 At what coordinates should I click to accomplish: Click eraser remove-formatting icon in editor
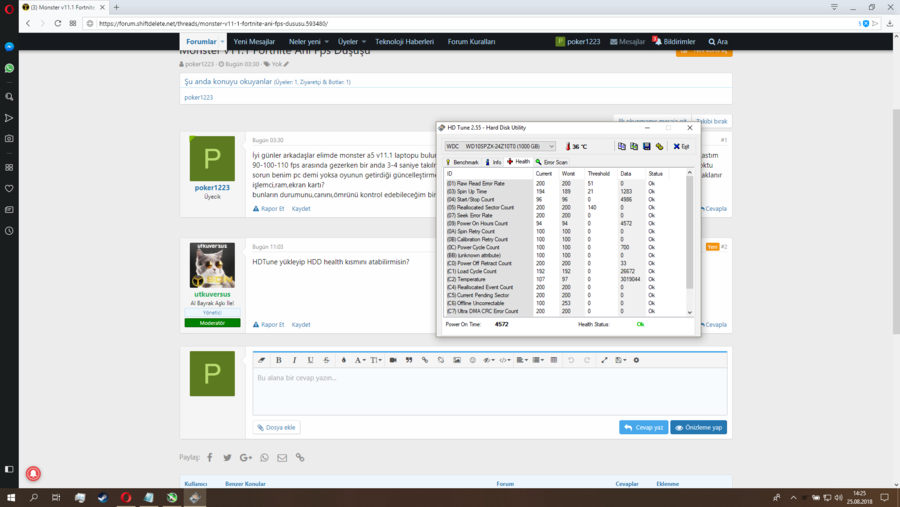[x=262, y=360]
